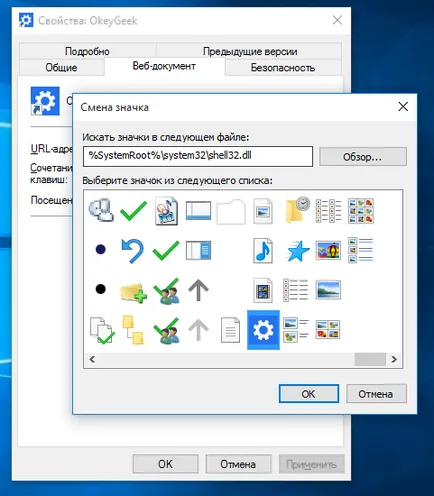Click the right scroll arrow of icon list
The width and height of the screenshot is (434, 496).
click(394, 359)
